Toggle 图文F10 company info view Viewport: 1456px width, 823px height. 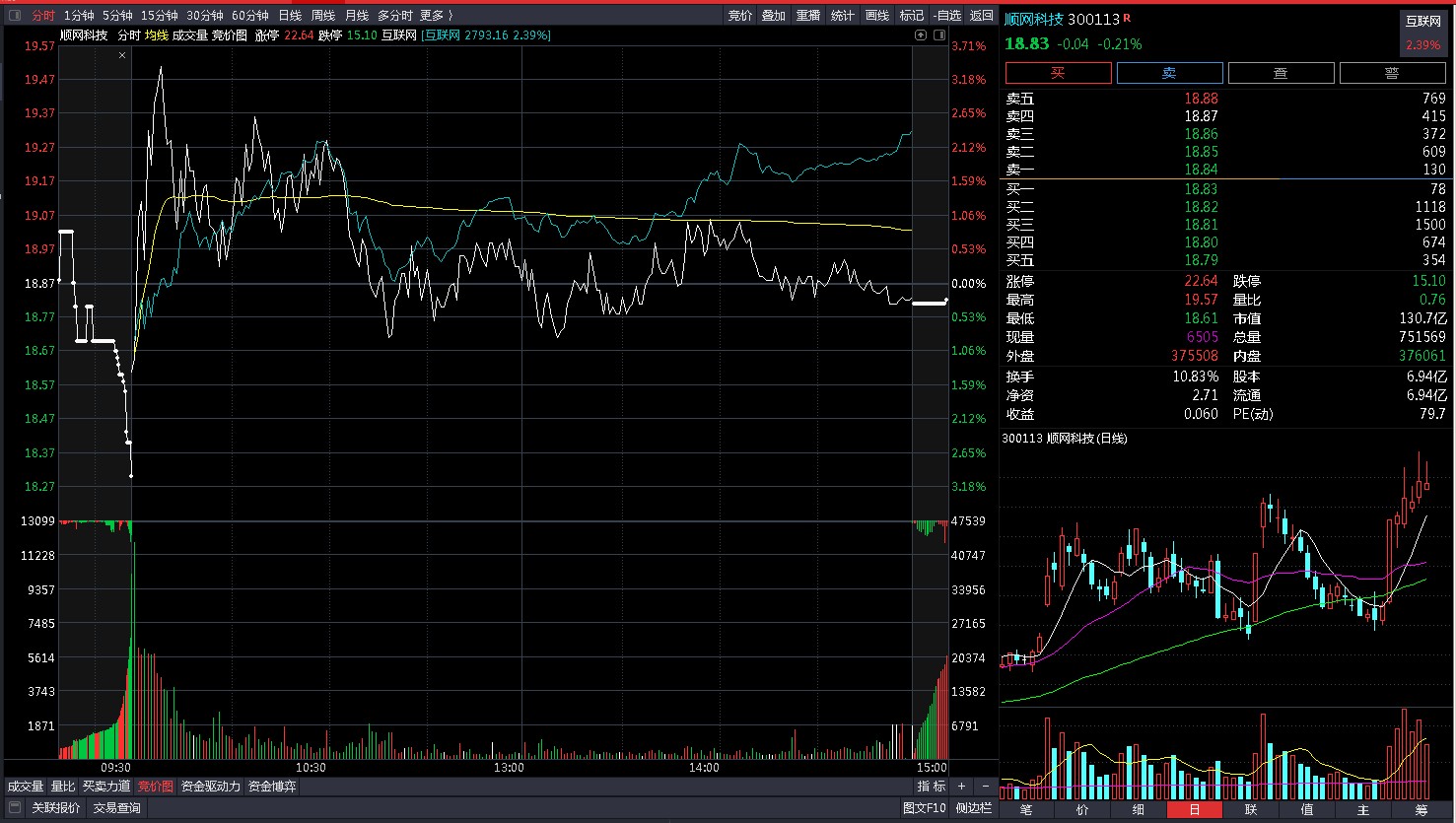coord(925,808)
